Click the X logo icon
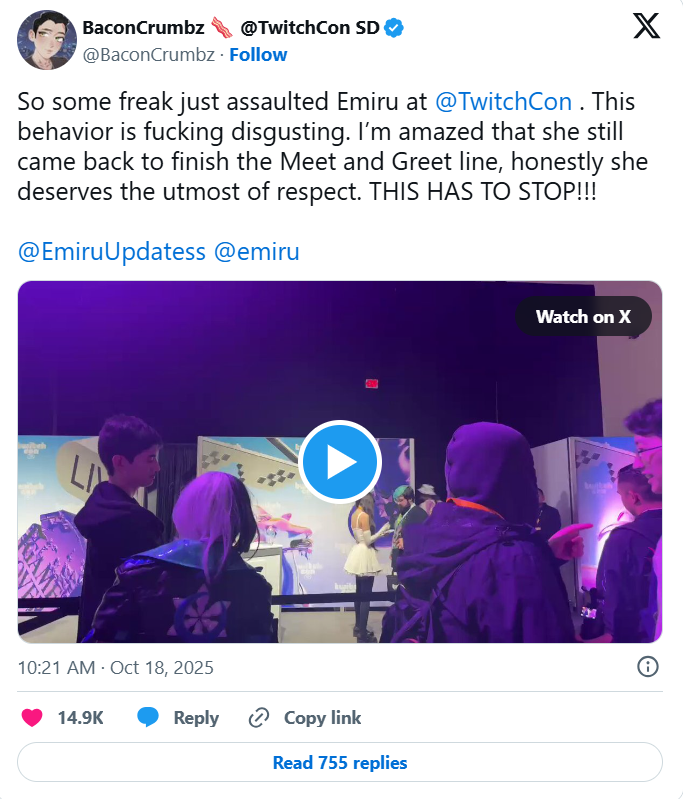The height and width of the screenshot is (799, 683). click(x=647, y=27)
